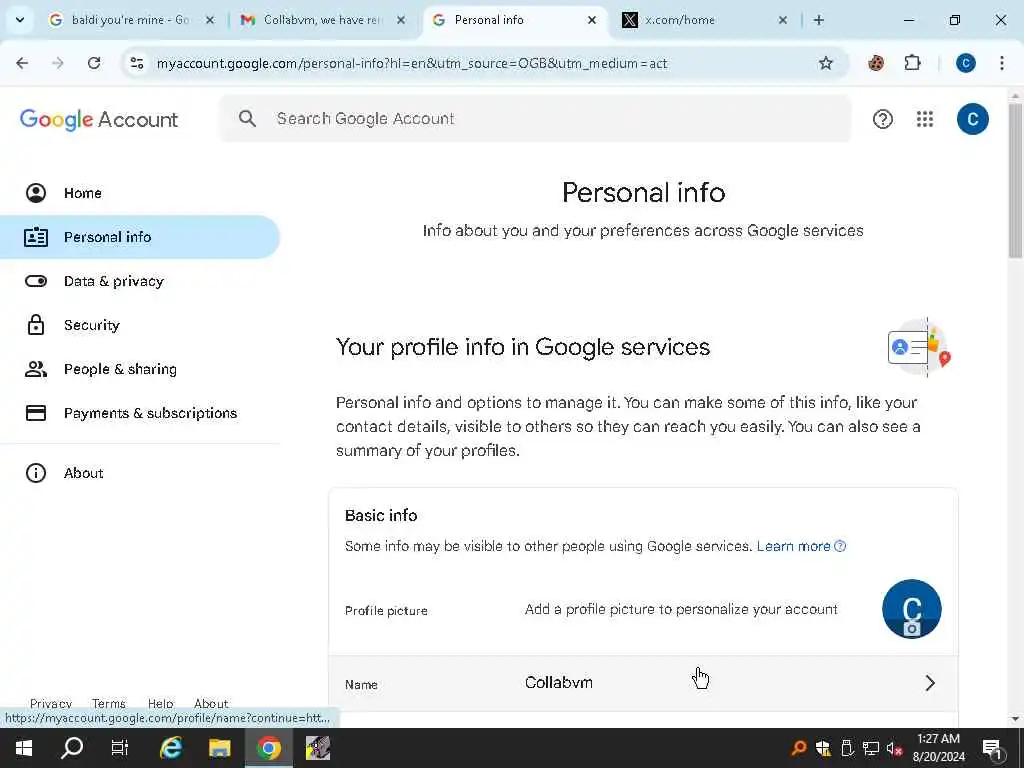Click the Privacy footer link
Image resolution: width=1024 pixels, height=768 pixels.
click(x=51, y=703)
